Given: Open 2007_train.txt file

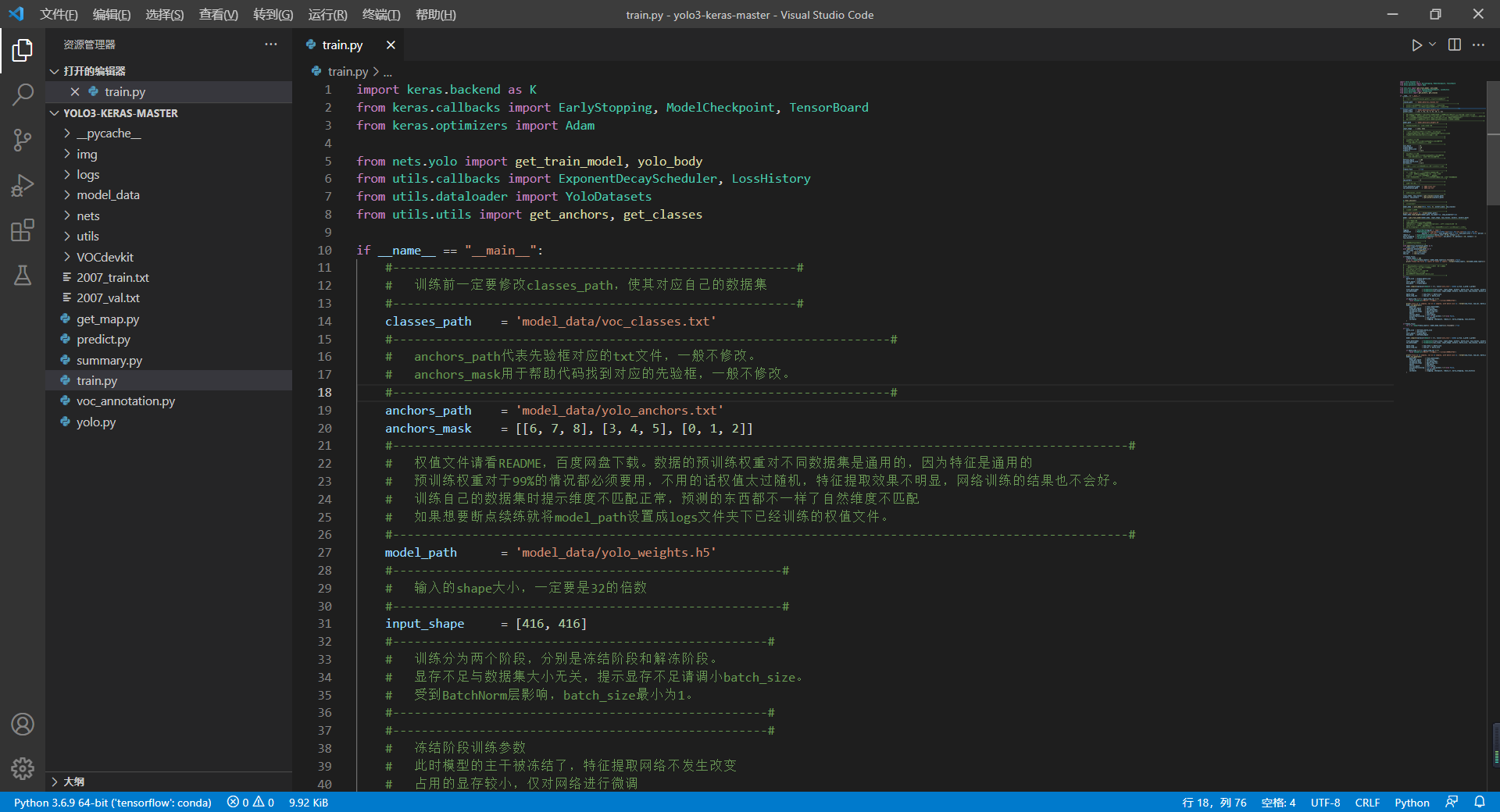Looking at the screenshot, I should (169, 278).
